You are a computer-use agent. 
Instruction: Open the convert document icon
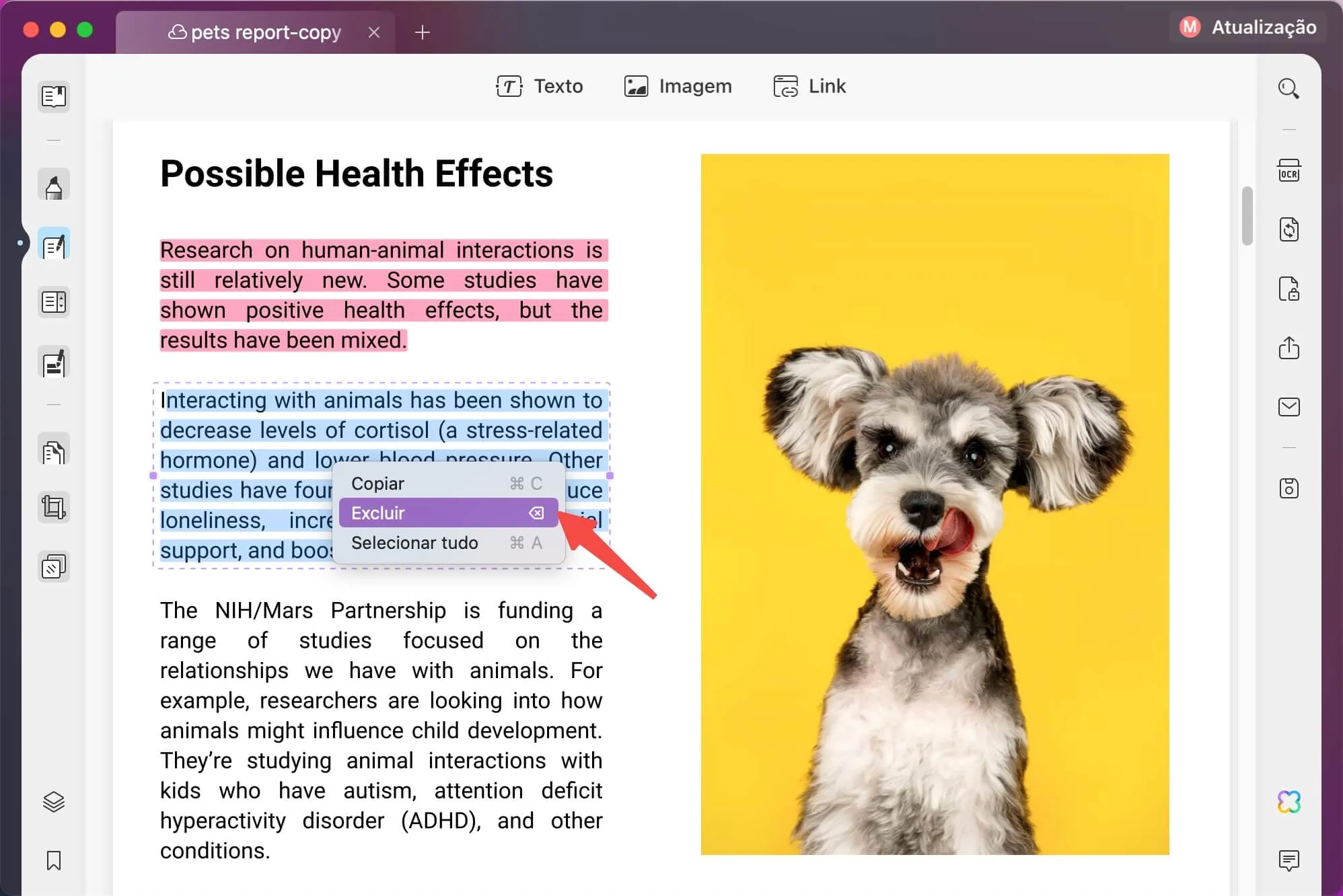1290,229
